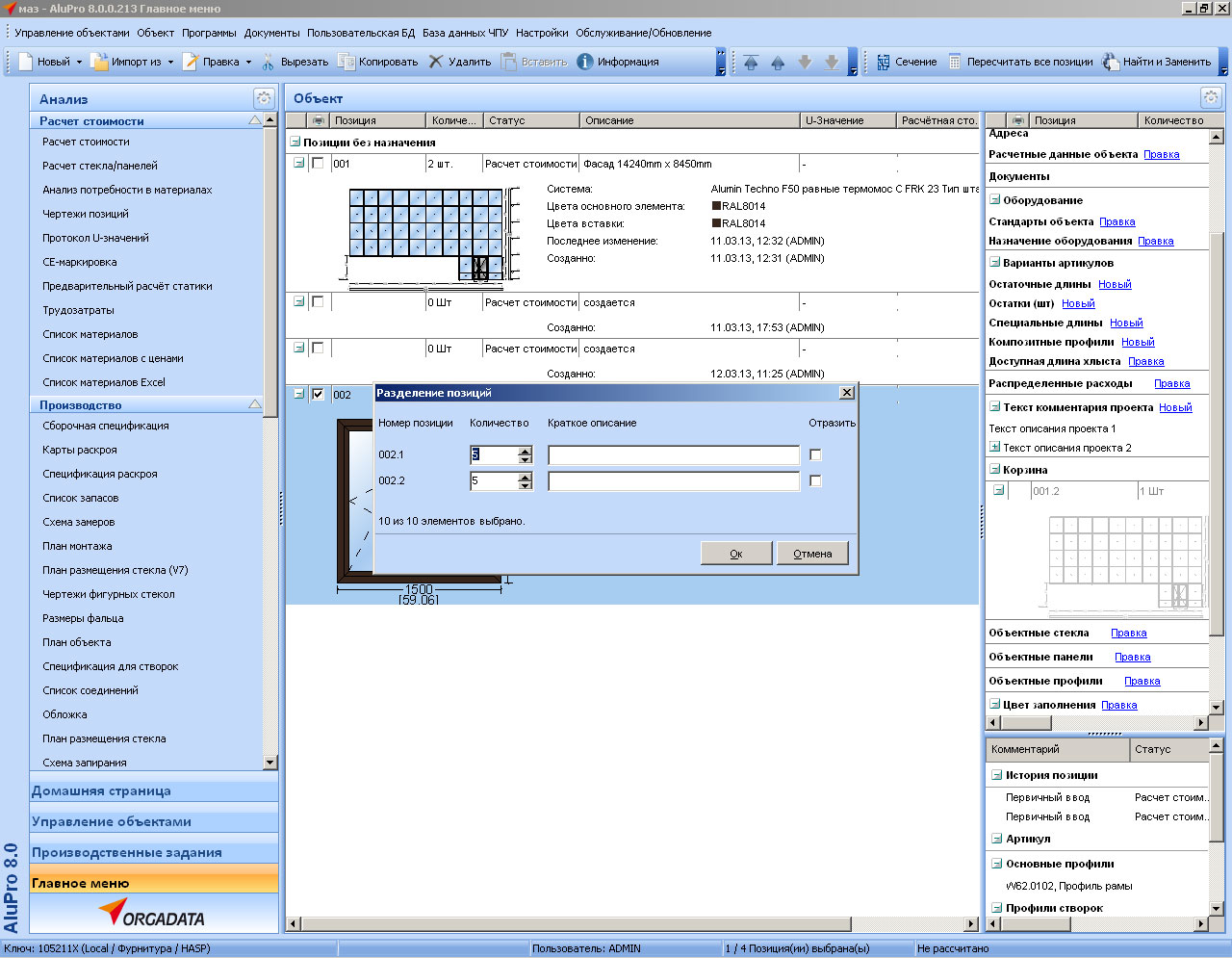Collapse the Оборудование tree section
This screenshot has height=958, width=1232.
point(995,200)
